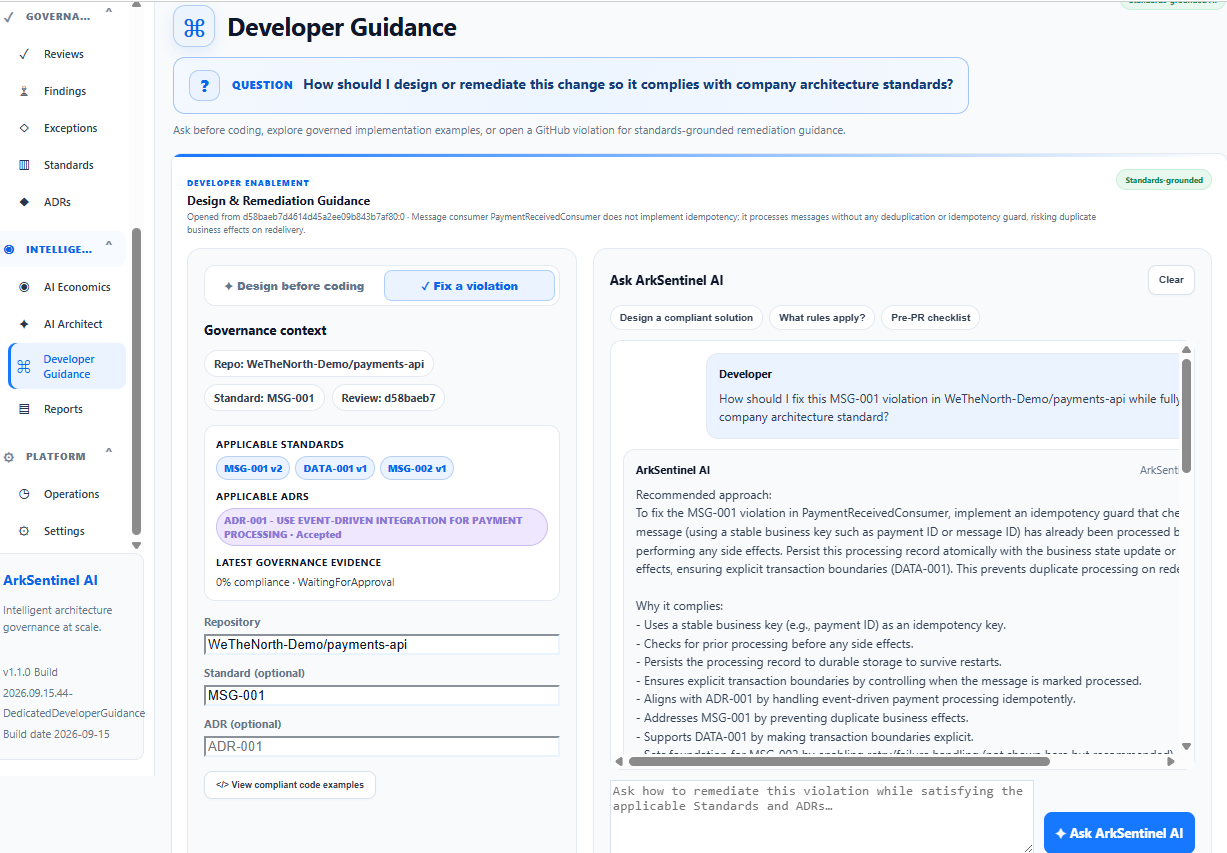
Task: Click the AI Architect sparkle icon
Action: (24, 324)
